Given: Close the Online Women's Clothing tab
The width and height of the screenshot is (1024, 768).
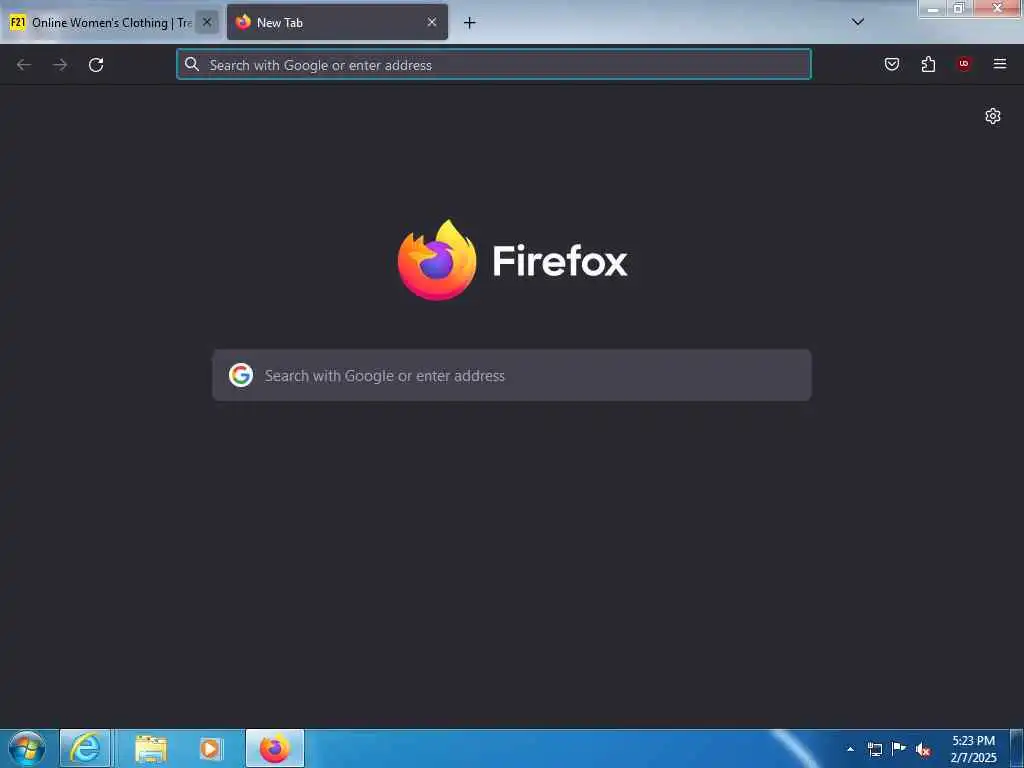Looking at the screenshot, I should 207,22.
